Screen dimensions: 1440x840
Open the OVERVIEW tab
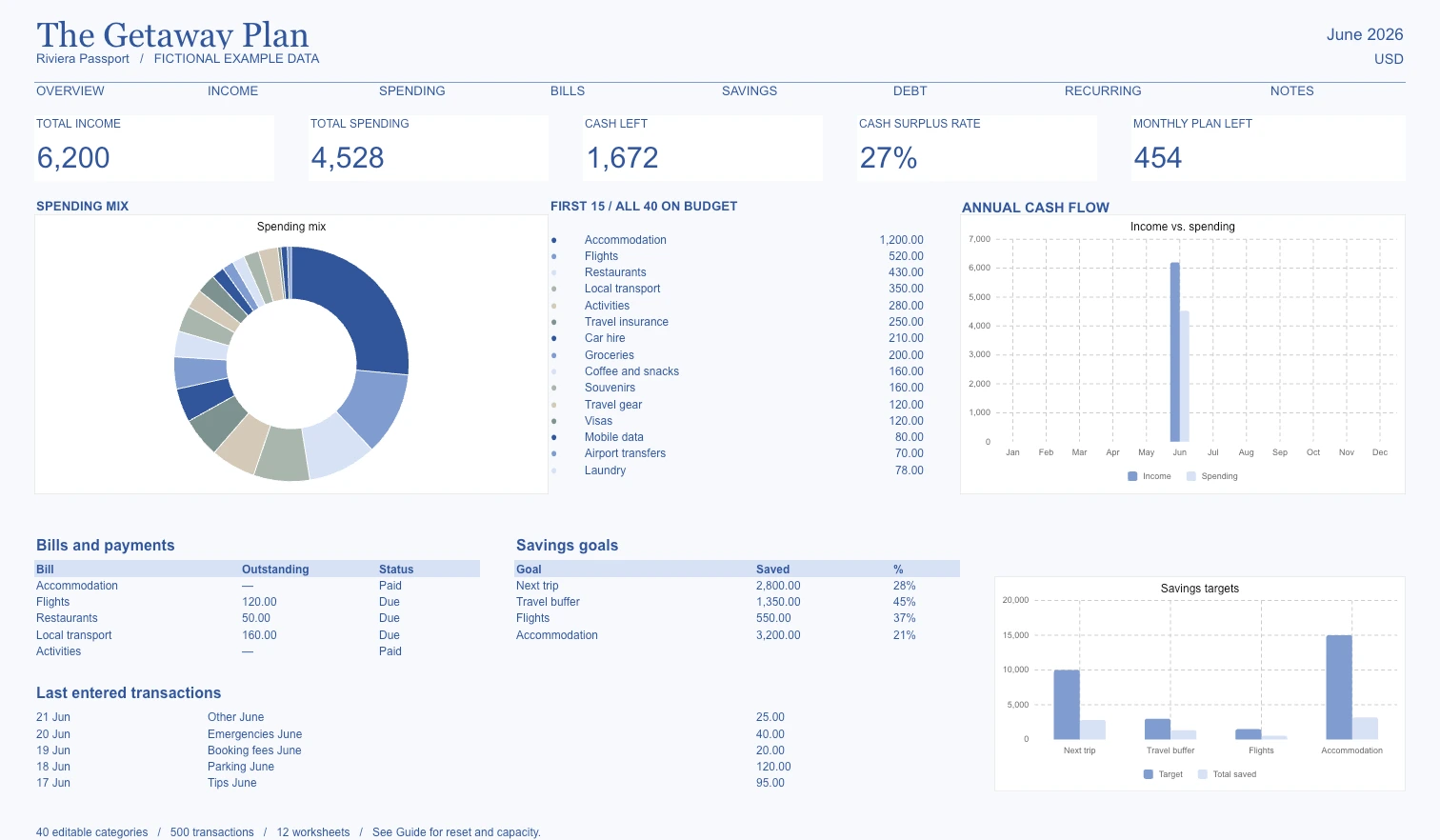coord(70,91)
